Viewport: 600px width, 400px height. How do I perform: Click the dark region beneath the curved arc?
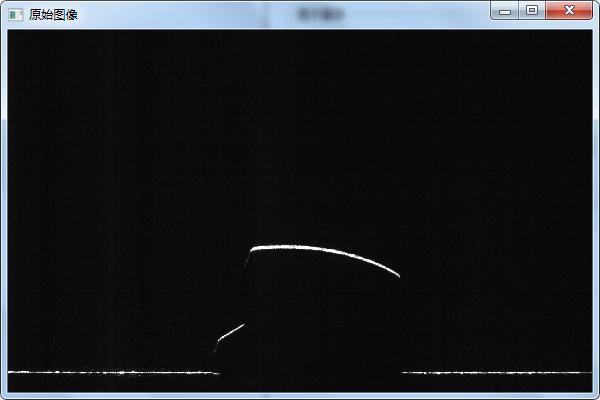click(x=320, y=310)
